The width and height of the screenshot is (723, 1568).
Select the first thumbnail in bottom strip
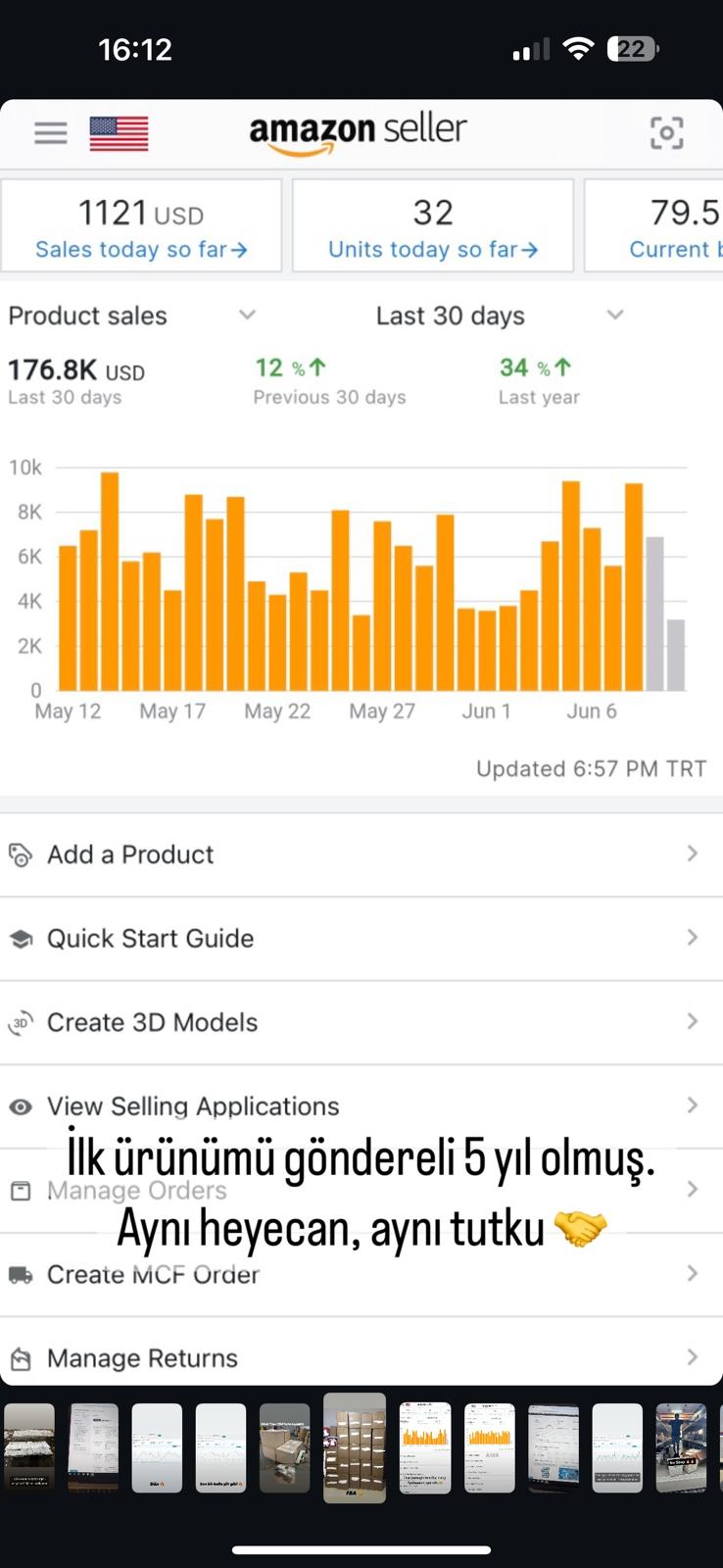click(x=29, y=1447)
